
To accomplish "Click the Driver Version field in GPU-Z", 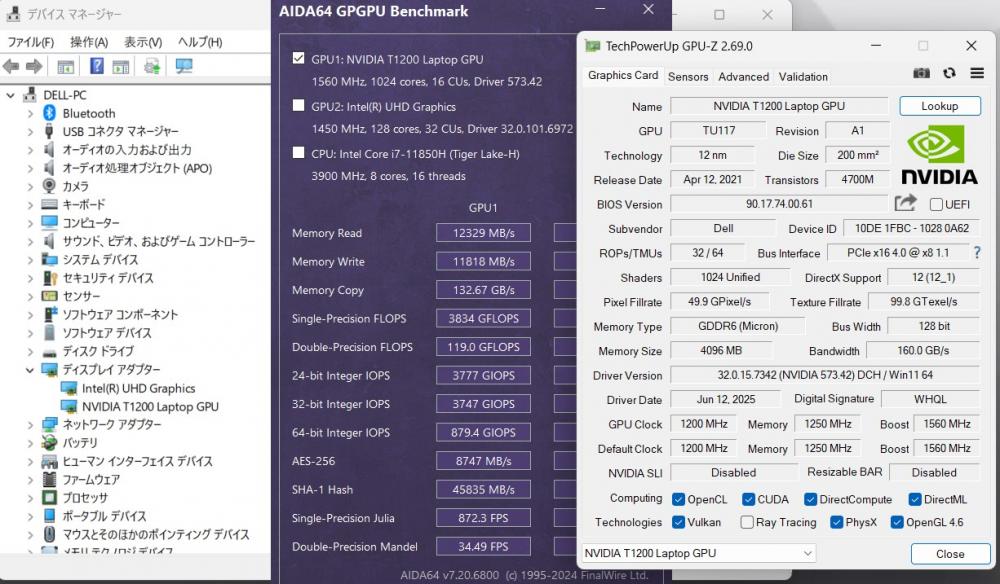I will point(825,375).
